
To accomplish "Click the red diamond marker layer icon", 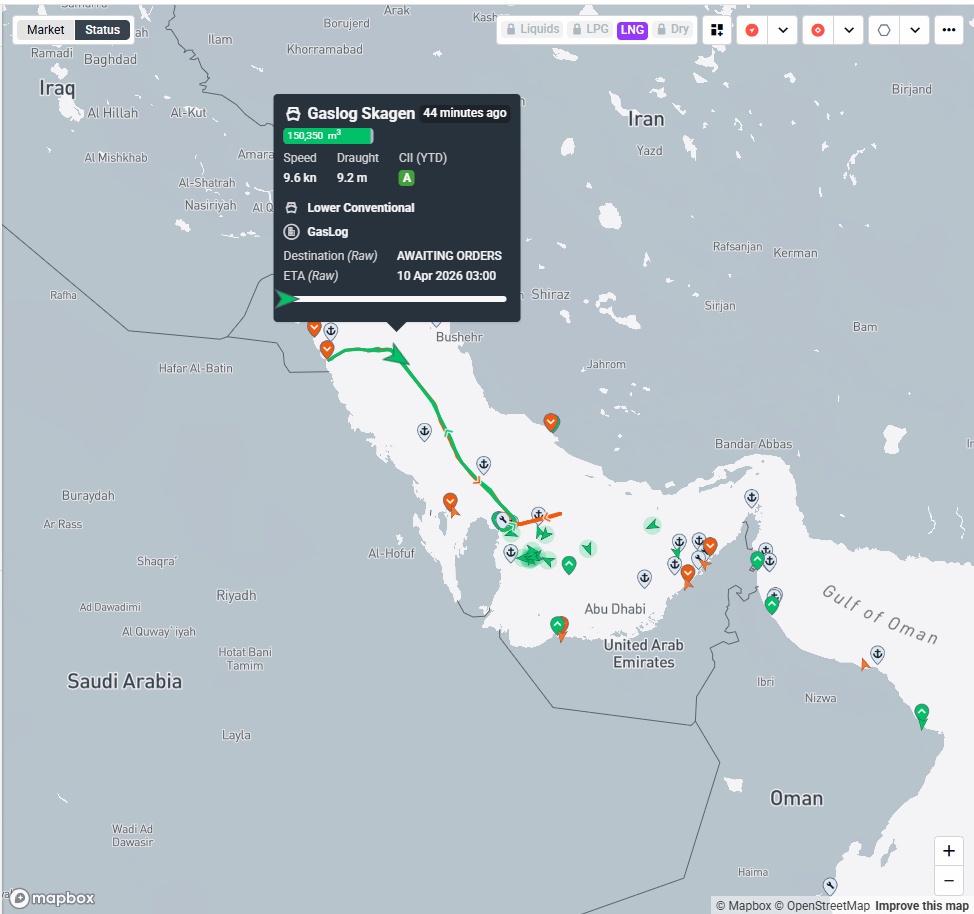I will 818,30.
